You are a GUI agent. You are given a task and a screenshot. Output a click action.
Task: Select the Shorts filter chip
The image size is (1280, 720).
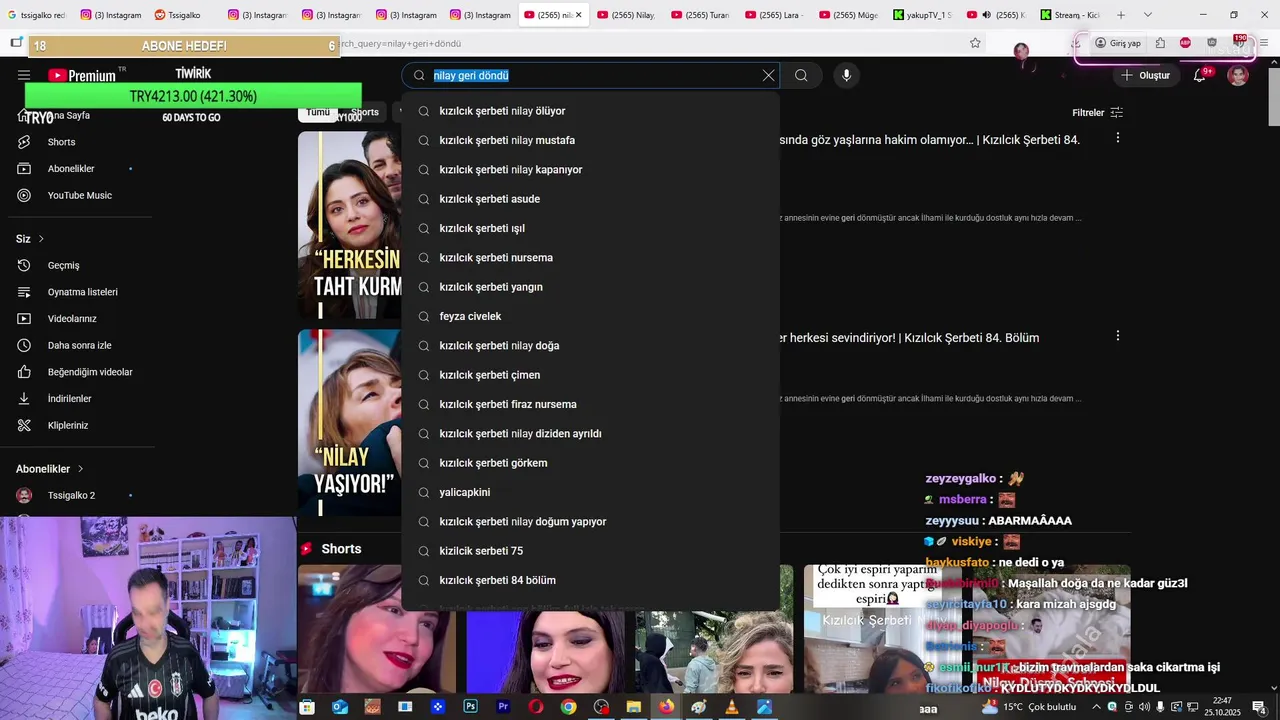point(365,112)
